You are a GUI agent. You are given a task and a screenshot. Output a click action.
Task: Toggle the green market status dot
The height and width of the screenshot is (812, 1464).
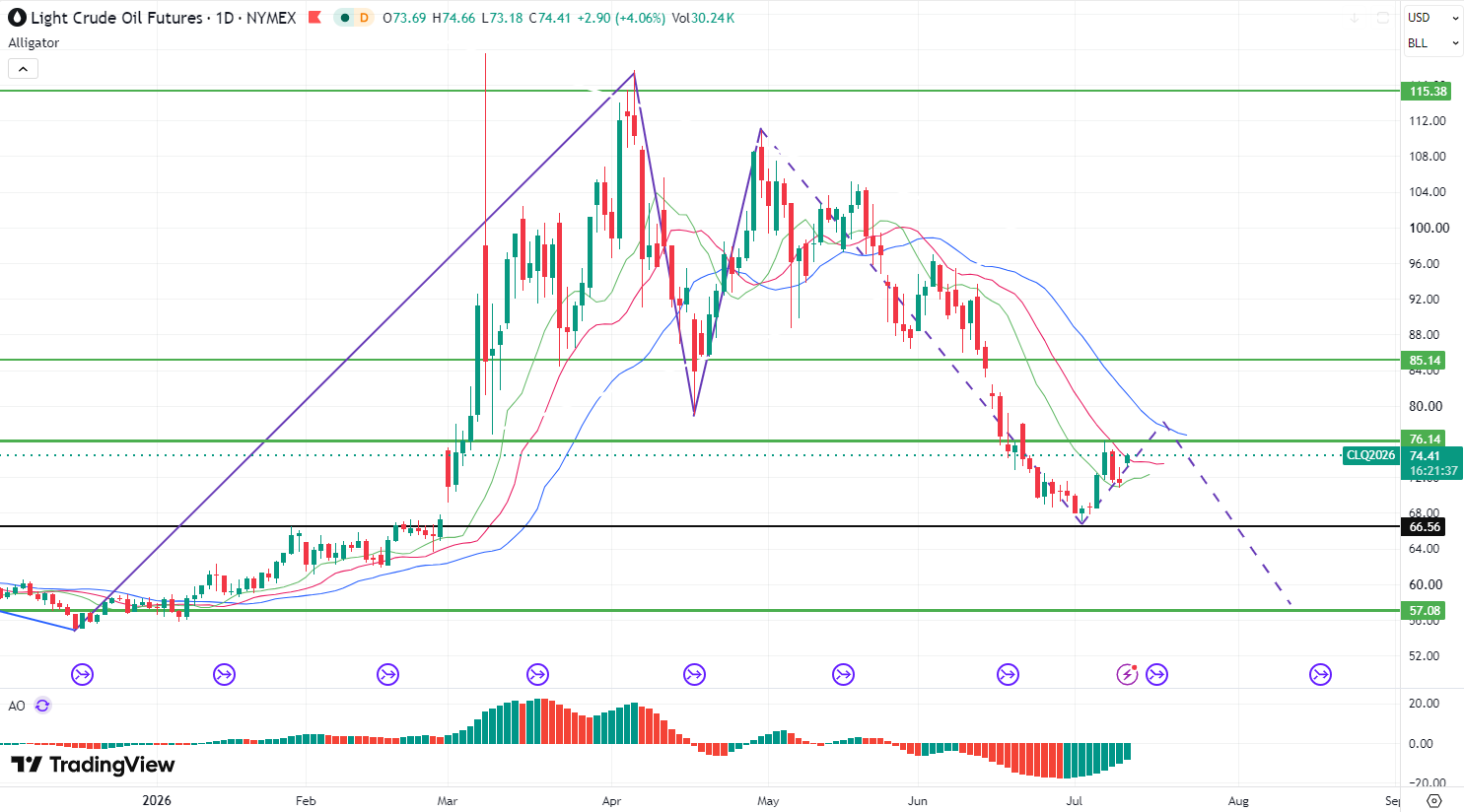pyautogui.click(x=343, y=18)
